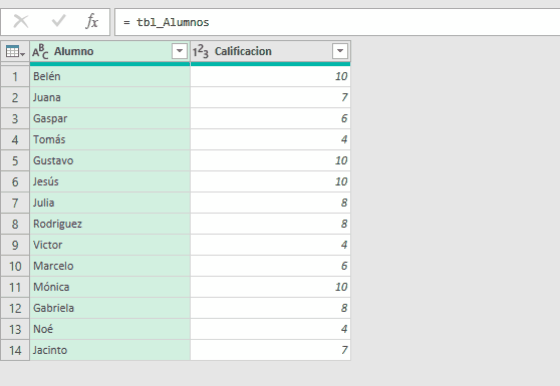The height and width of the screenshot is (386, 560).
Task: Select row number 11 header
Action: click(x=15, y=287)
